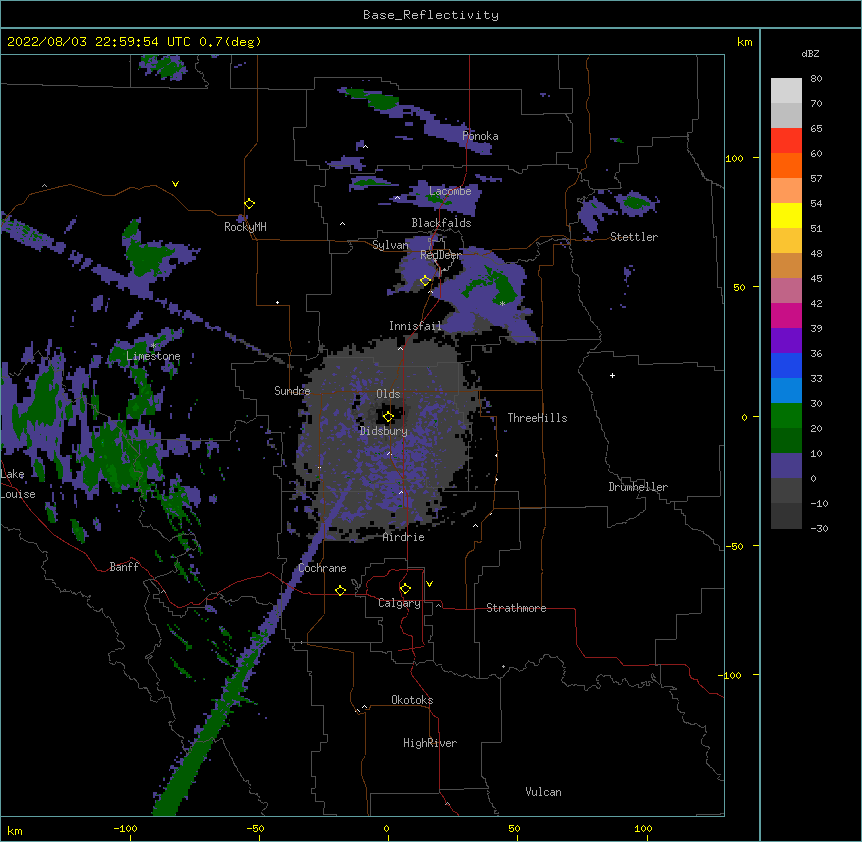Viewport: 862px width, 842px height.
Task: Click the Banff label
Action: (x=124, y=567)
